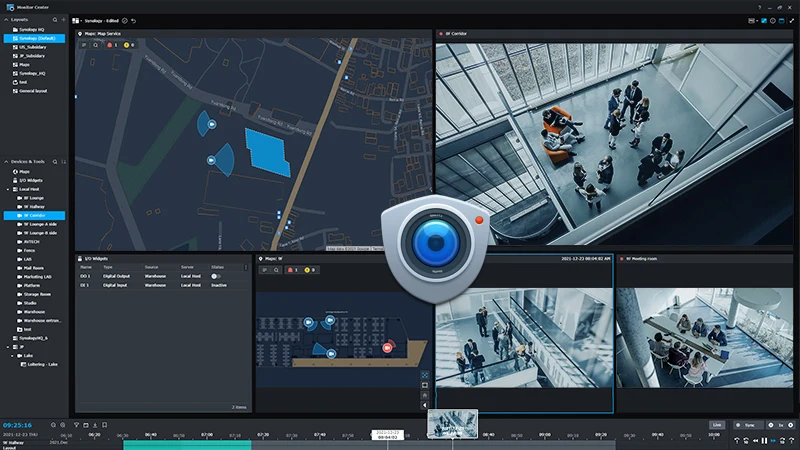This screenshot has height=450, width=800.
Task: Open the Devices & Tools sort/options icon
Action: pyautogui.click(x=63, y=162)
